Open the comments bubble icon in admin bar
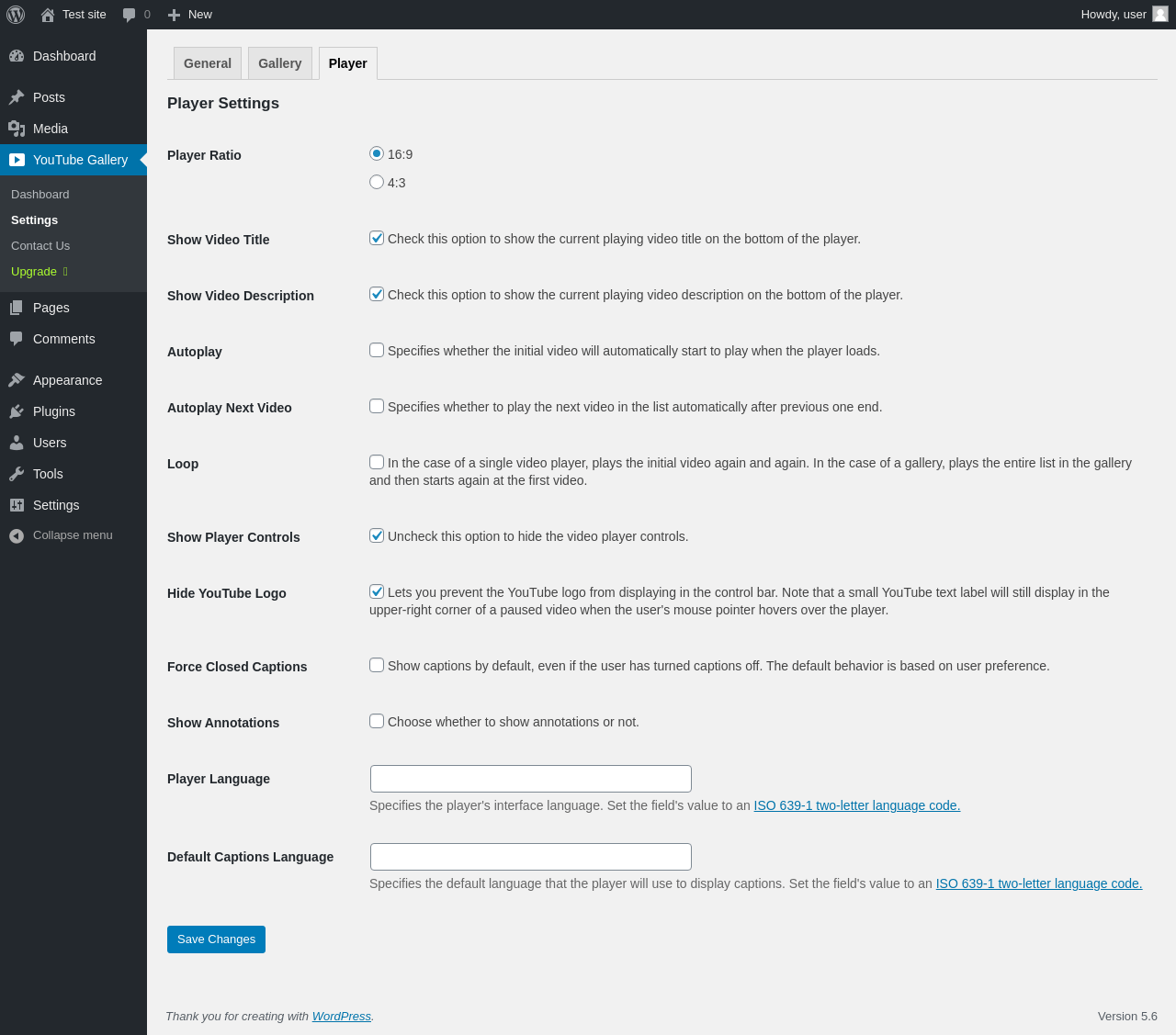The height and width of the screenshot is (1035, 1176). coord(130,15)
